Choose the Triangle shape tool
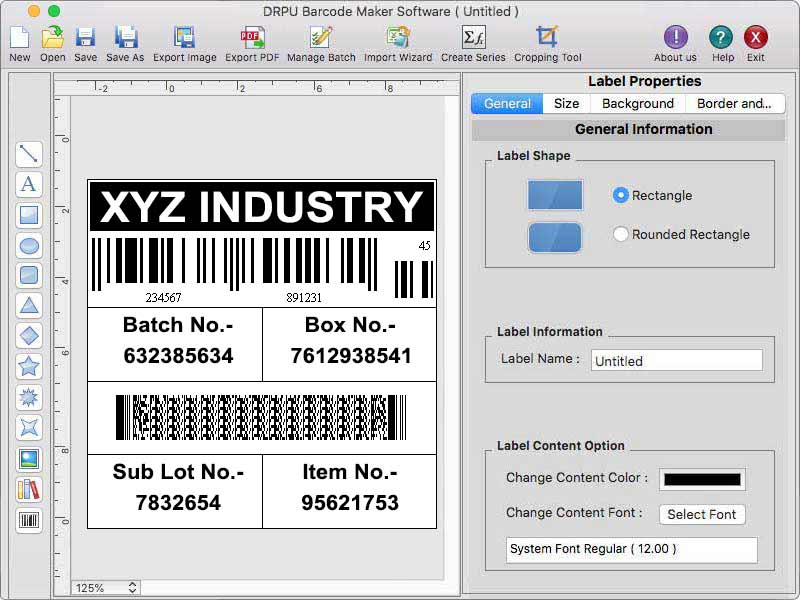This screenshot has width=800, height=600. tap(29, 306)
